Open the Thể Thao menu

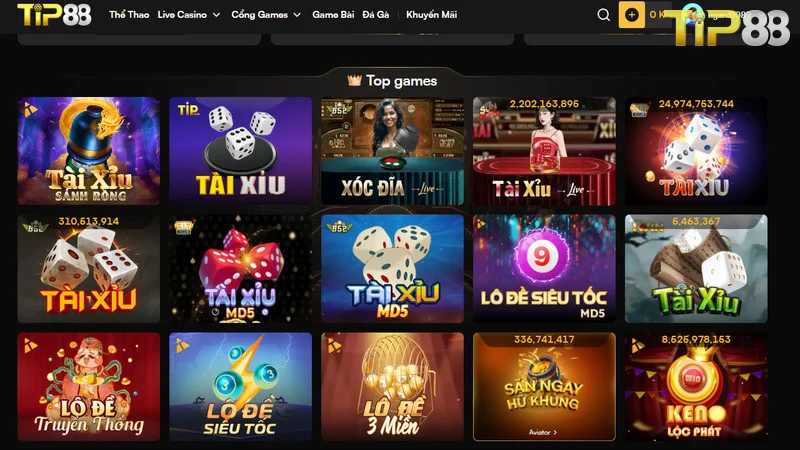point(129,15)
